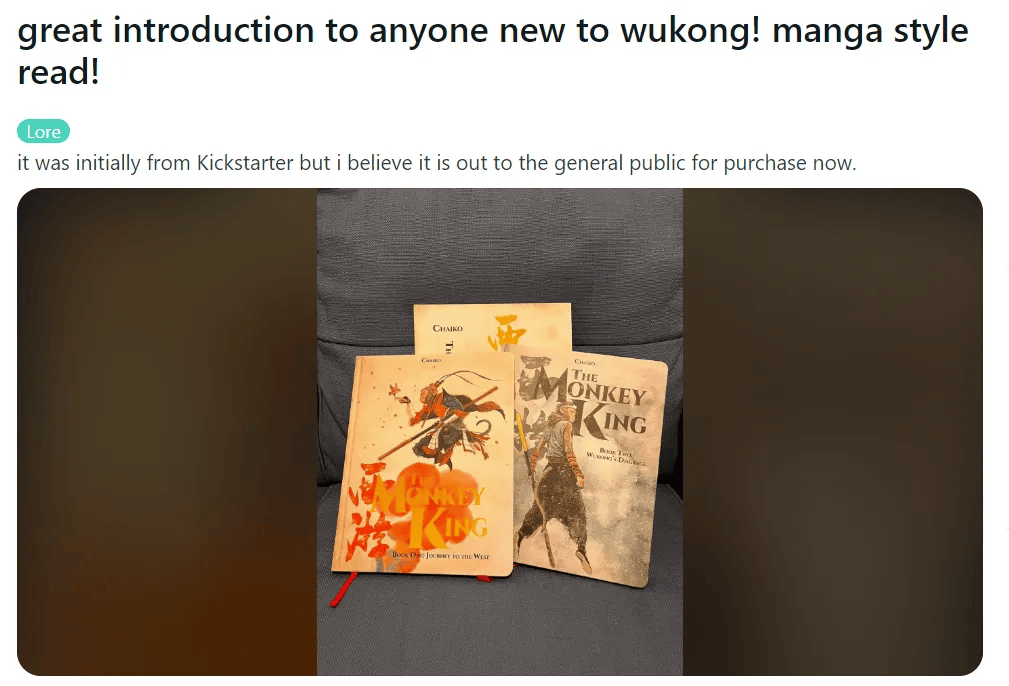Click the red ribbon bookmark below book one
Viewport: 1009px width, 686px height.
pos(344,590)
